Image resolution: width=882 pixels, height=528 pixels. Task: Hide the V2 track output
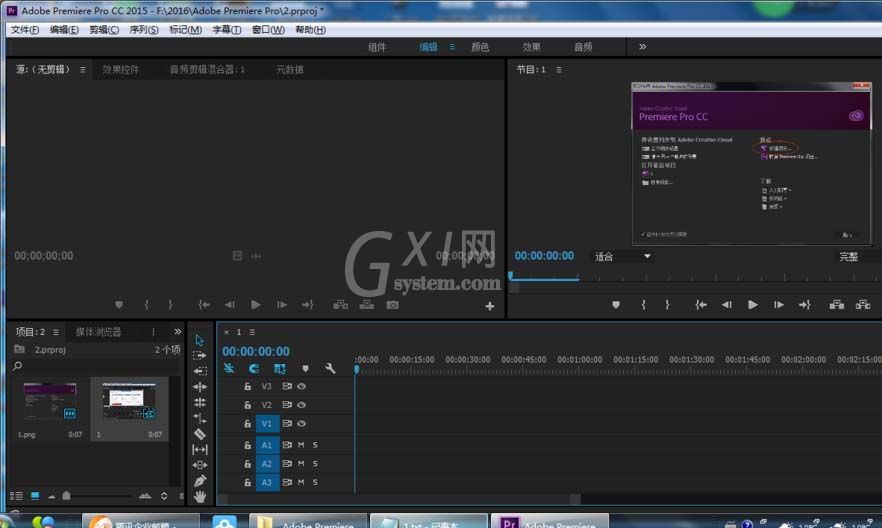pyautogui.click(x=302, y=405)
